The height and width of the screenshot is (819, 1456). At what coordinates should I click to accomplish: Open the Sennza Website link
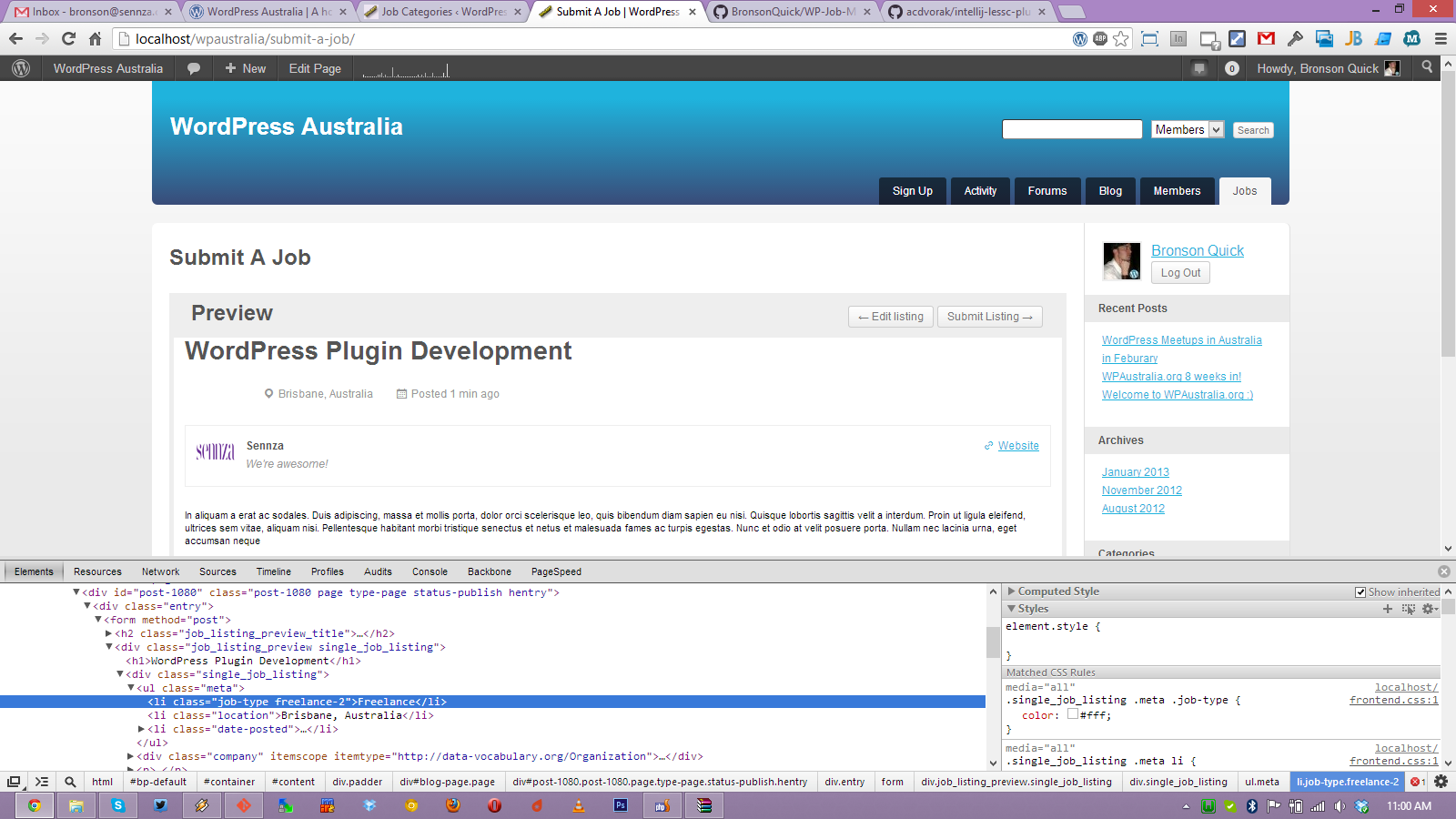tap(1018, 446)
